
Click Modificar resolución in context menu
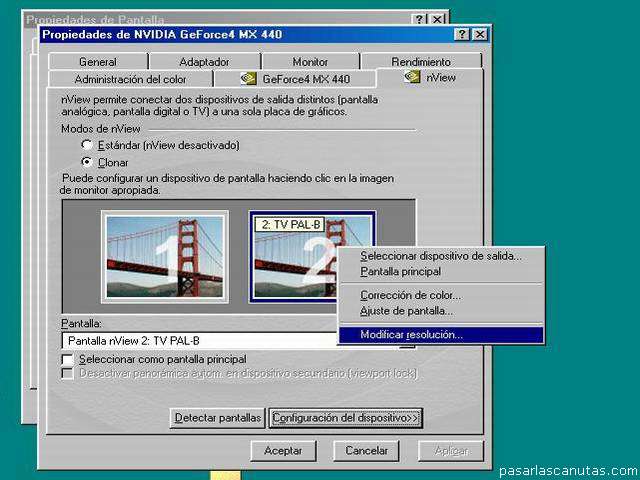411,335
